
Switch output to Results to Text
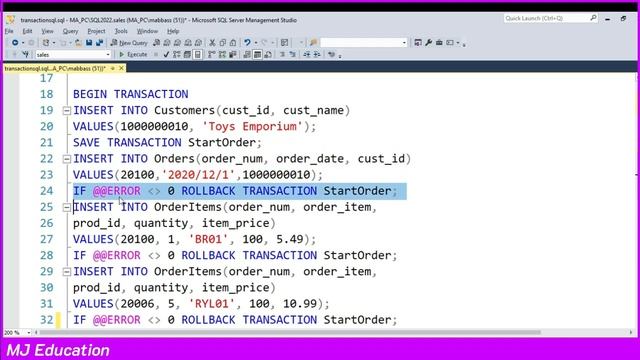[247, 54]
